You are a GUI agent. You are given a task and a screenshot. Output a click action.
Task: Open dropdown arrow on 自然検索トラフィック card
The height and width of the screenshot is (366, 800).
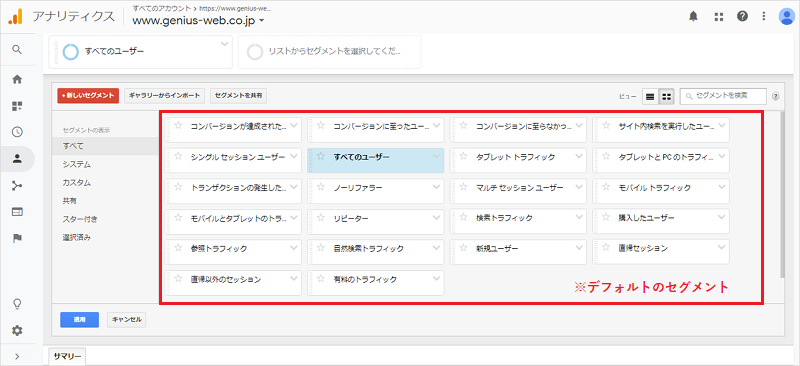click(x=436, y=248)
